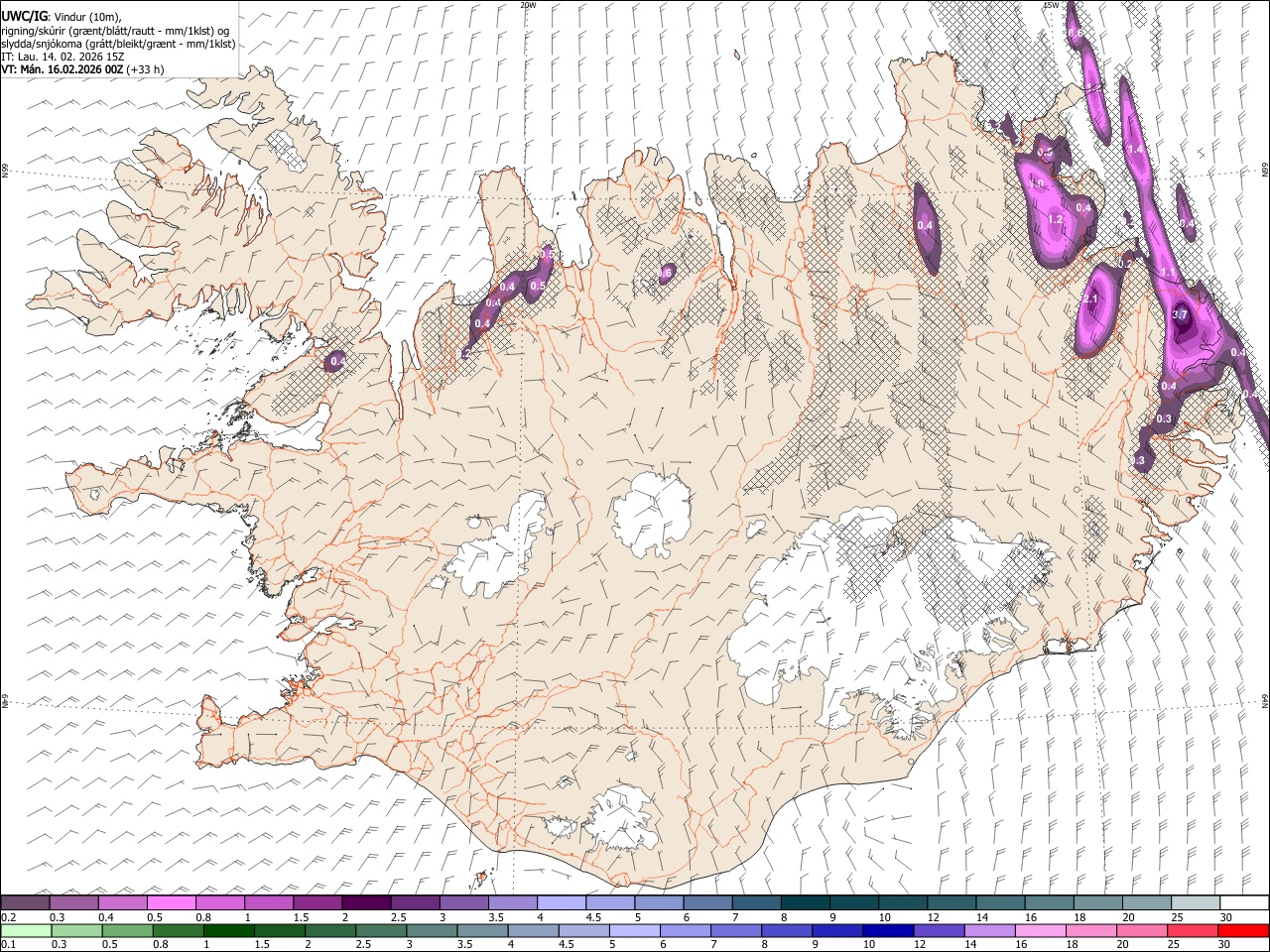This screenshot has width=1270, height=952.
Task: Pick the darkest green bottom-row swatch starting at 1
Action: click(229, 931)
